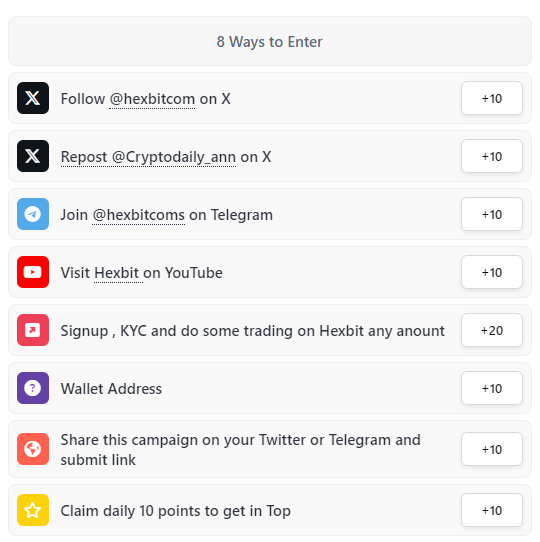Expand Claim daily 10 points entry
The height and width of the screenshot is (542, 540).
(x=270, y=510)
